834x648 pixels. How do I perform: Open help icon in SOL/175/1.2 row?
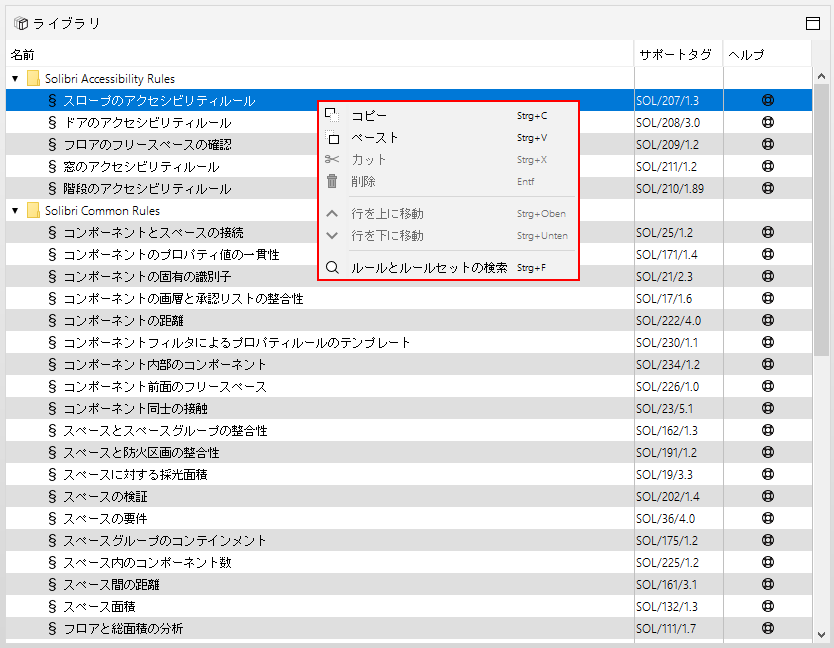768,540
